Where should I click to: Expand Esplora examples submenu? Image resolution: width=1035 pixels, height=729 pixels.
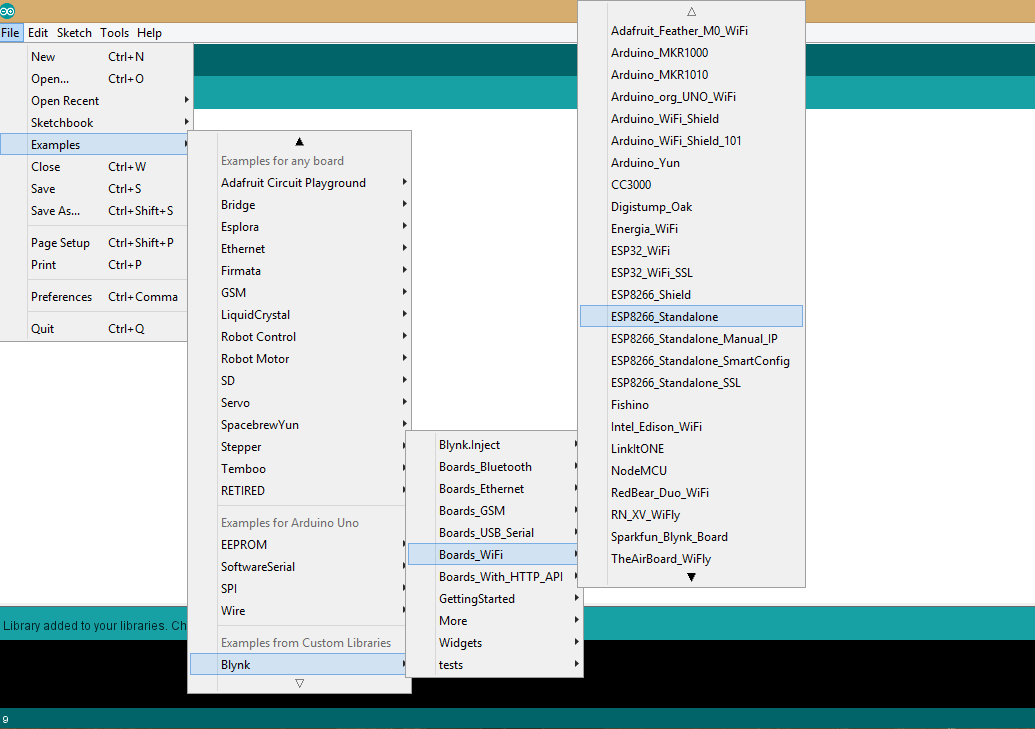(x=300, y=226)
